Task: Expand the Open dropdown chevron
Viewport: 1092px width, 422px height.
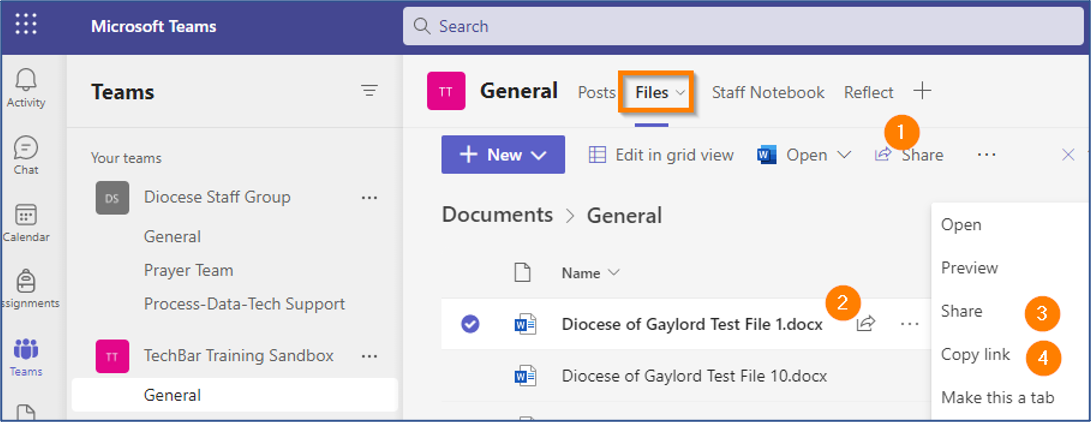Action: 844,155
